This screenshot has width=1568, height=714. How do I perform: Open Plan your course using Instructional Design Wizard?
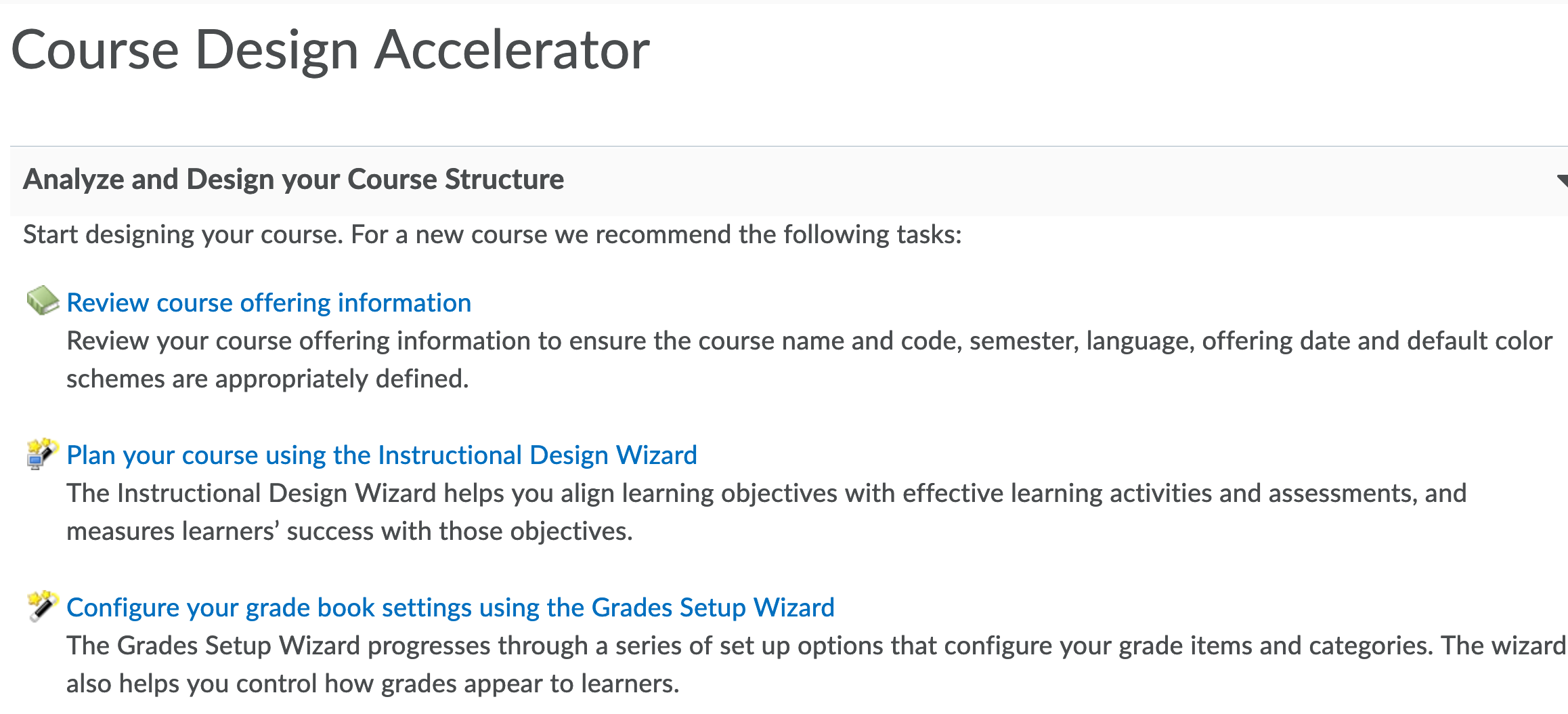tap(381, 455)
